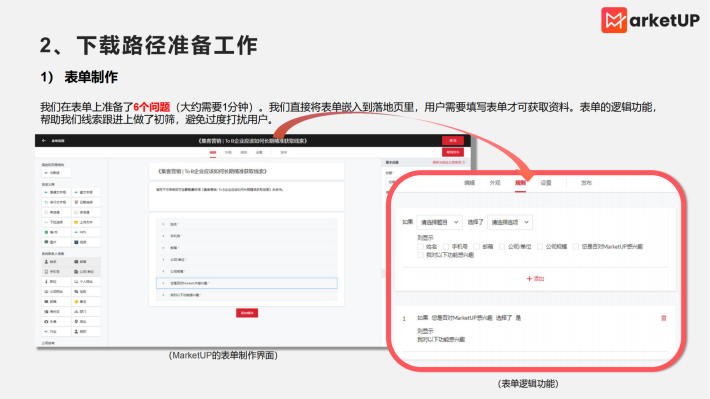Open the 请选择题目 dropdown
The image size is (710, 399).
[439, 222]
